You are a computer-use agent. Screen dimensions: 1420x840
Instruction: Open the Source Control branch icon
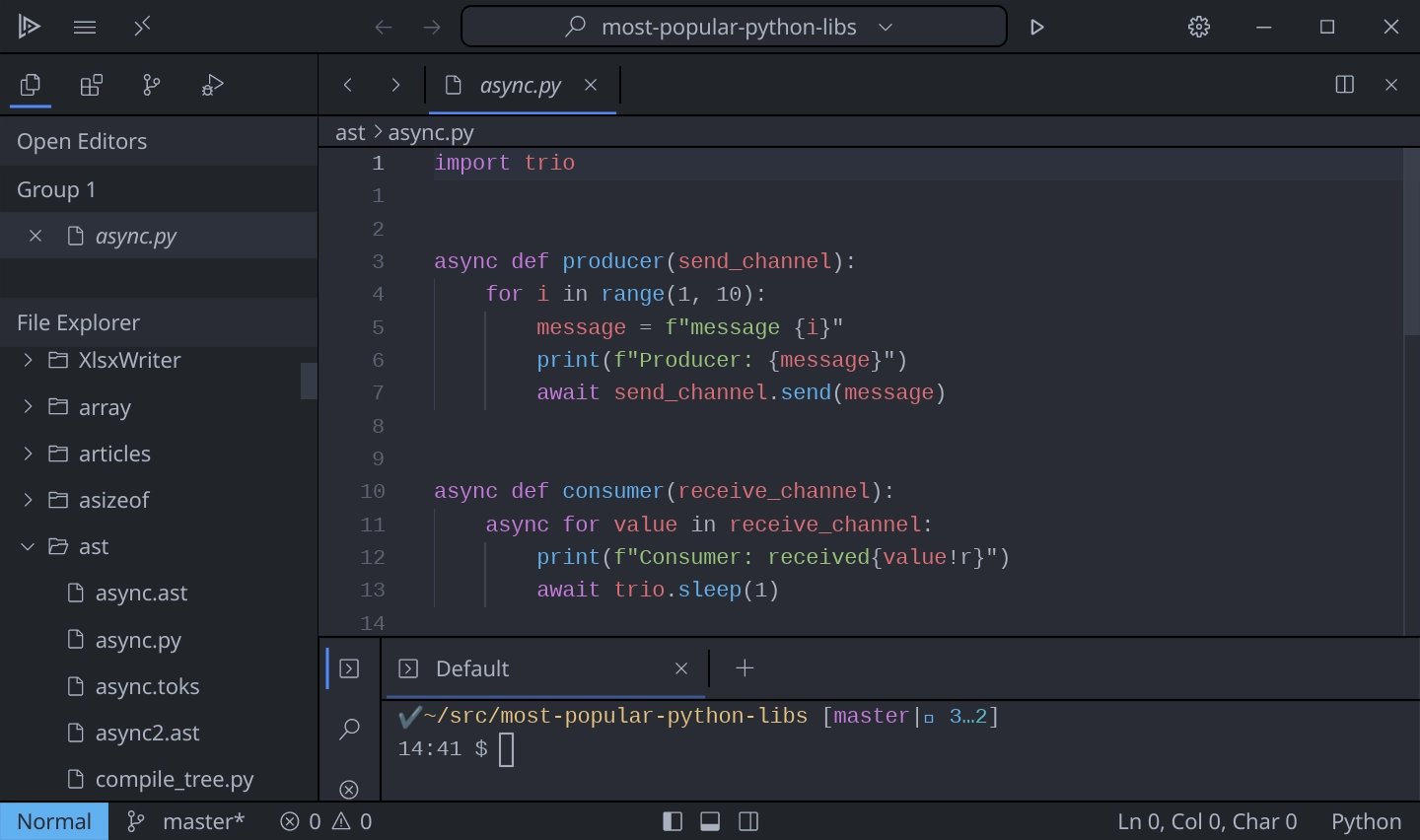click(x=151, y=86)
